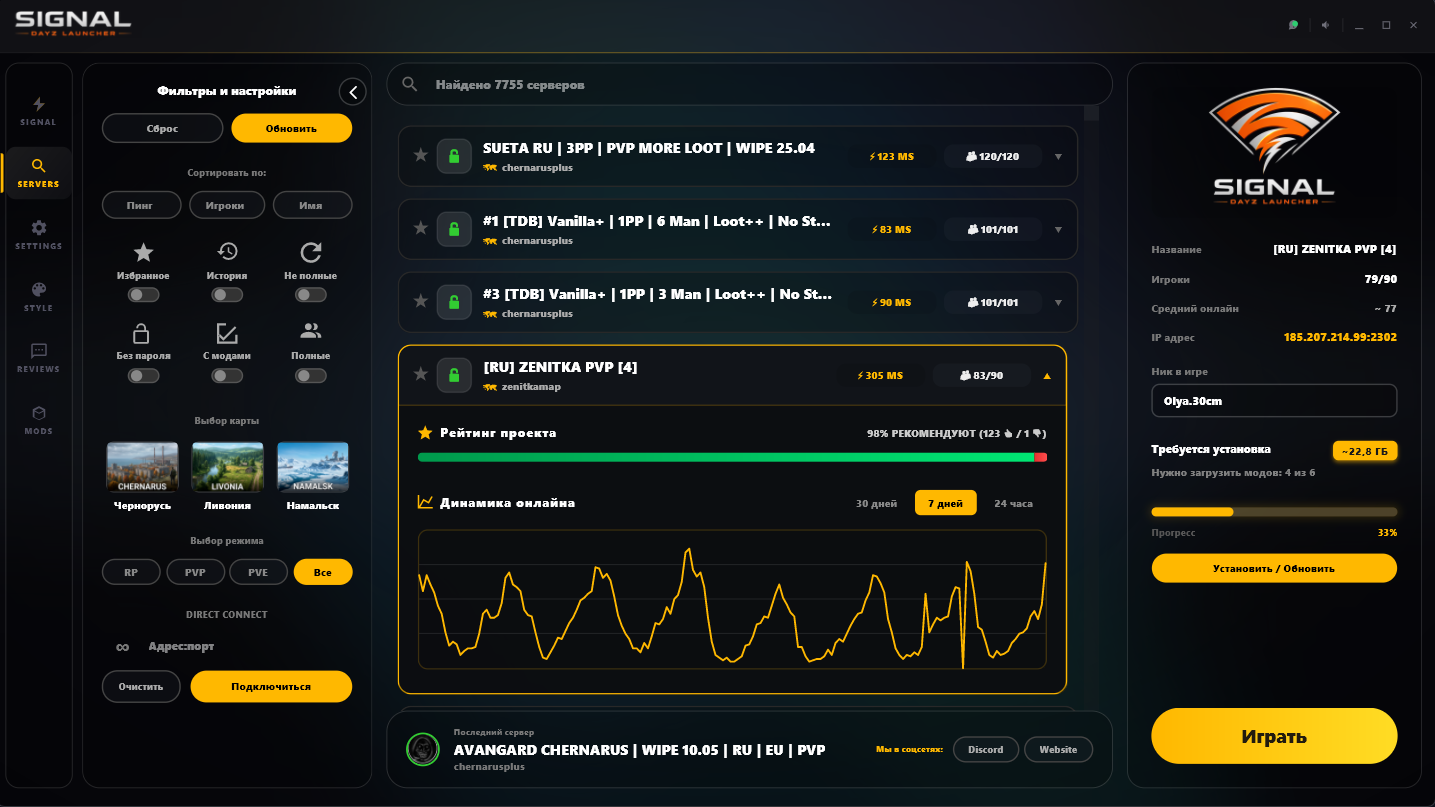Image resolution: width=1435 pixels, height=807 pixels.
Task: Click lock icon on #1 [TDB] server
Action: tap(454, 229)
